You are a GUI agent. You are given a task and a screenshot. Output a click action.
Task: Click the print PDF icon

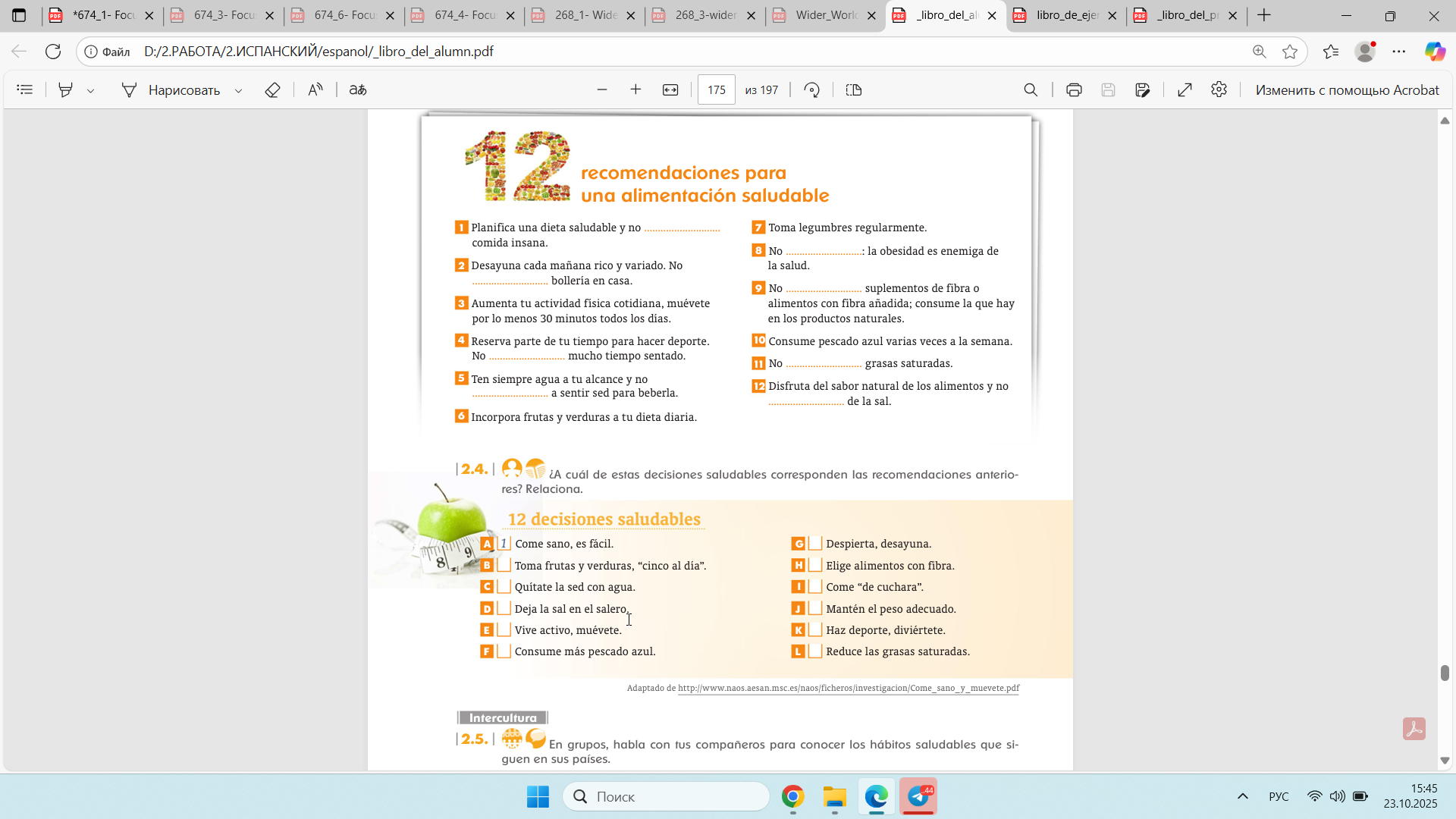(1074, 89)
